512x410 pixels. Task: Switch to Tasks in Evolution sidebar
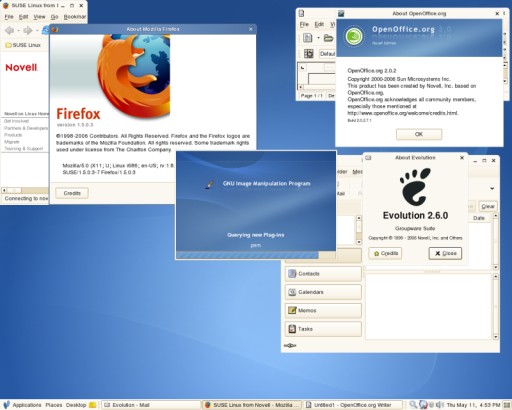pyautogui.click(x=323, y=329)
